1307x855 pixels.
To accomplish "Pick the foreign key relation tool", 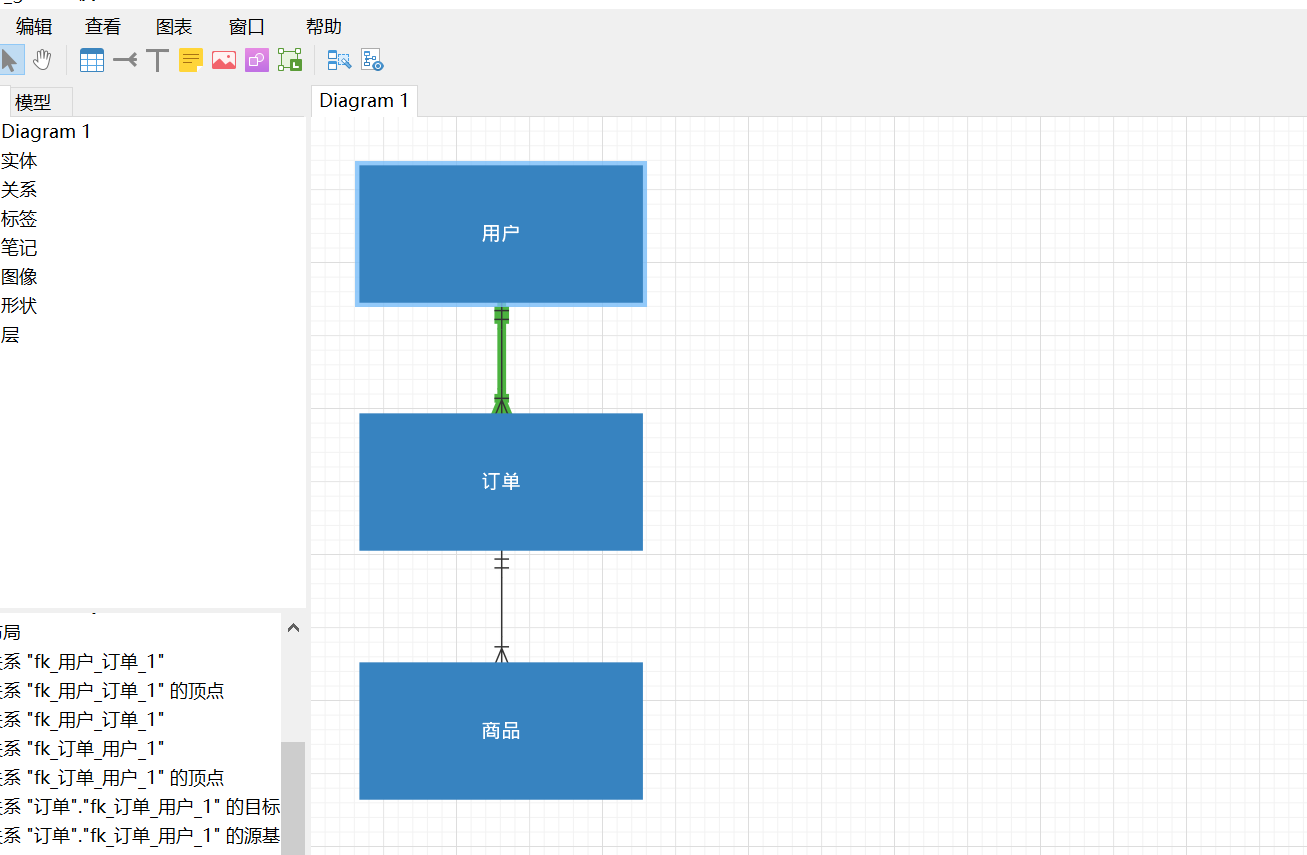I will tap(125, 60).
